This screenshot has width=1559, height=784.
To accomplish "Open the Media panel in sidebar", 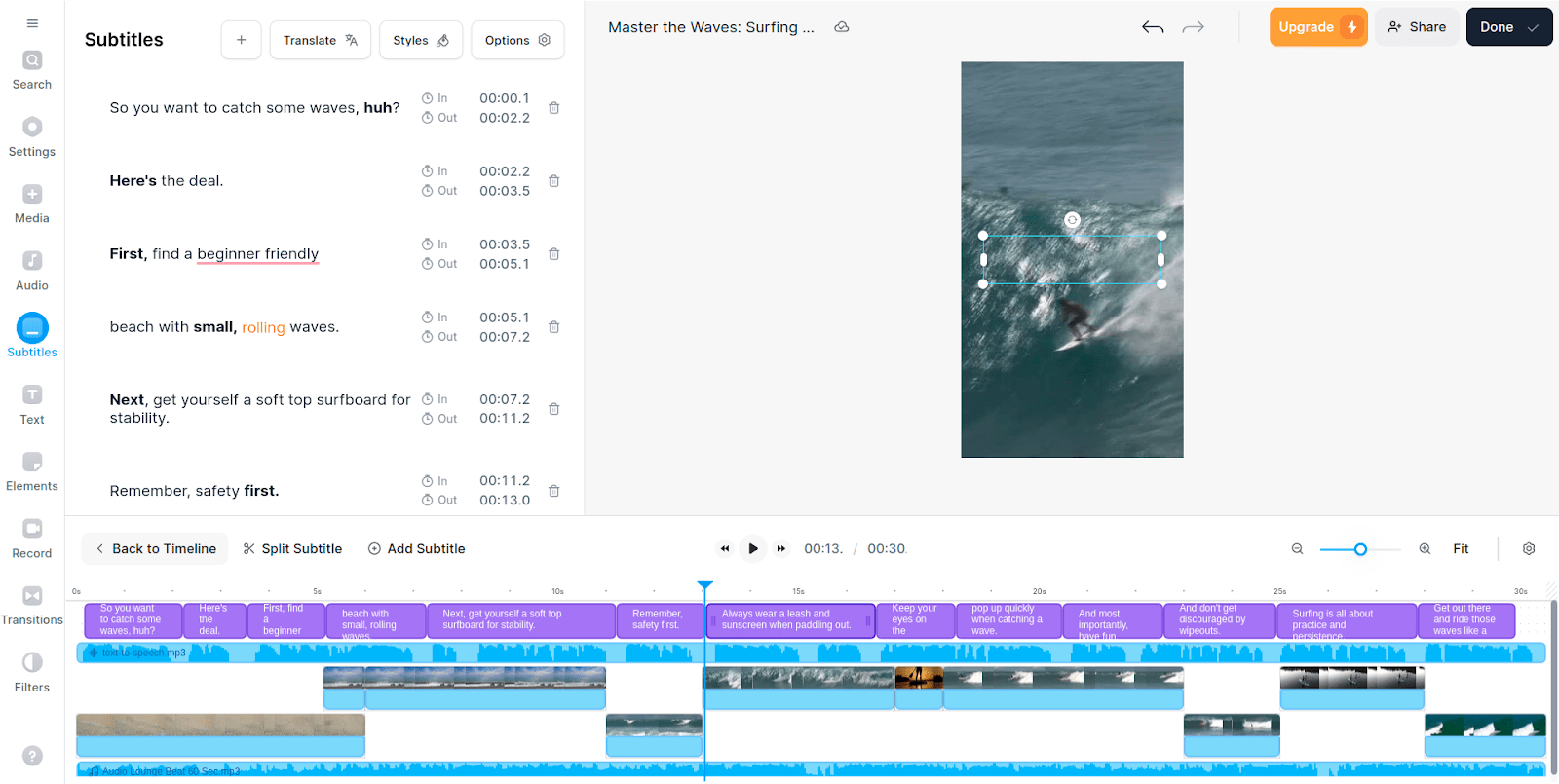I will (32, 205).
